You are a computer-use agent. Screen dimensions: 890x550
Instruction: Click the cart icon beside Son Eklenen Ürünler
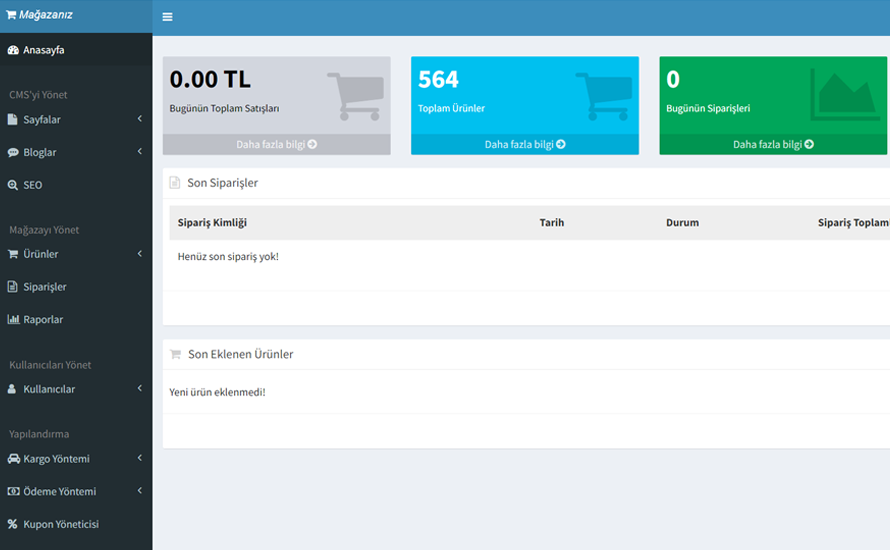(175, 354)
